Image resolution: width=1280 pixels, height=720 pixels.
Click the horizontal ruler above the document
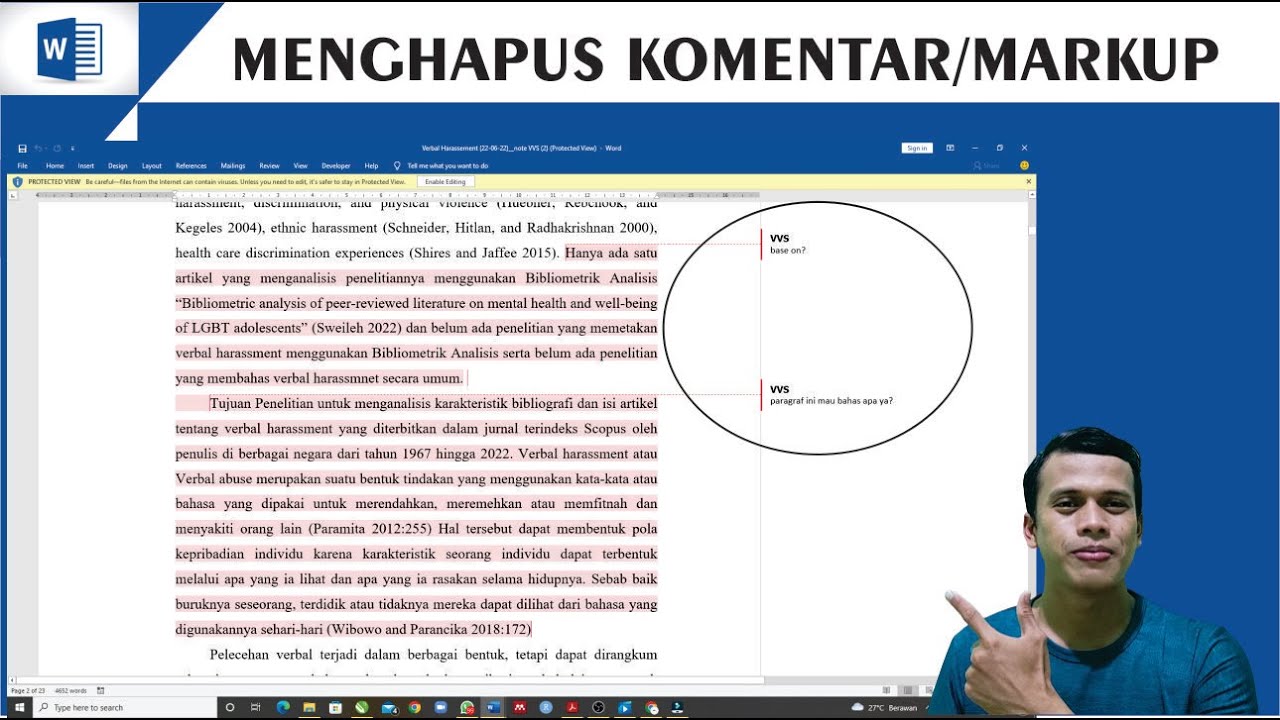click(x=400, y=195)
